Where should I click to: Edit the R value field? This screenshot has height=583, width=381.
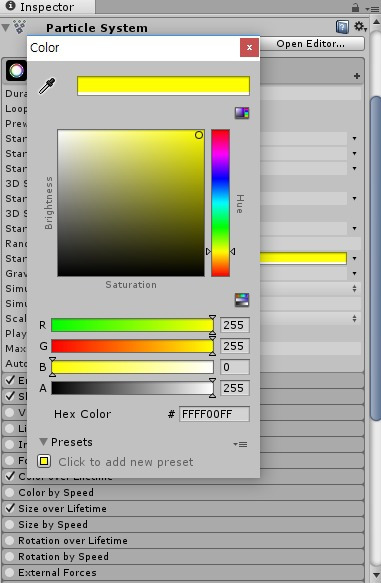pyautogui.click(x=235, y=325)
